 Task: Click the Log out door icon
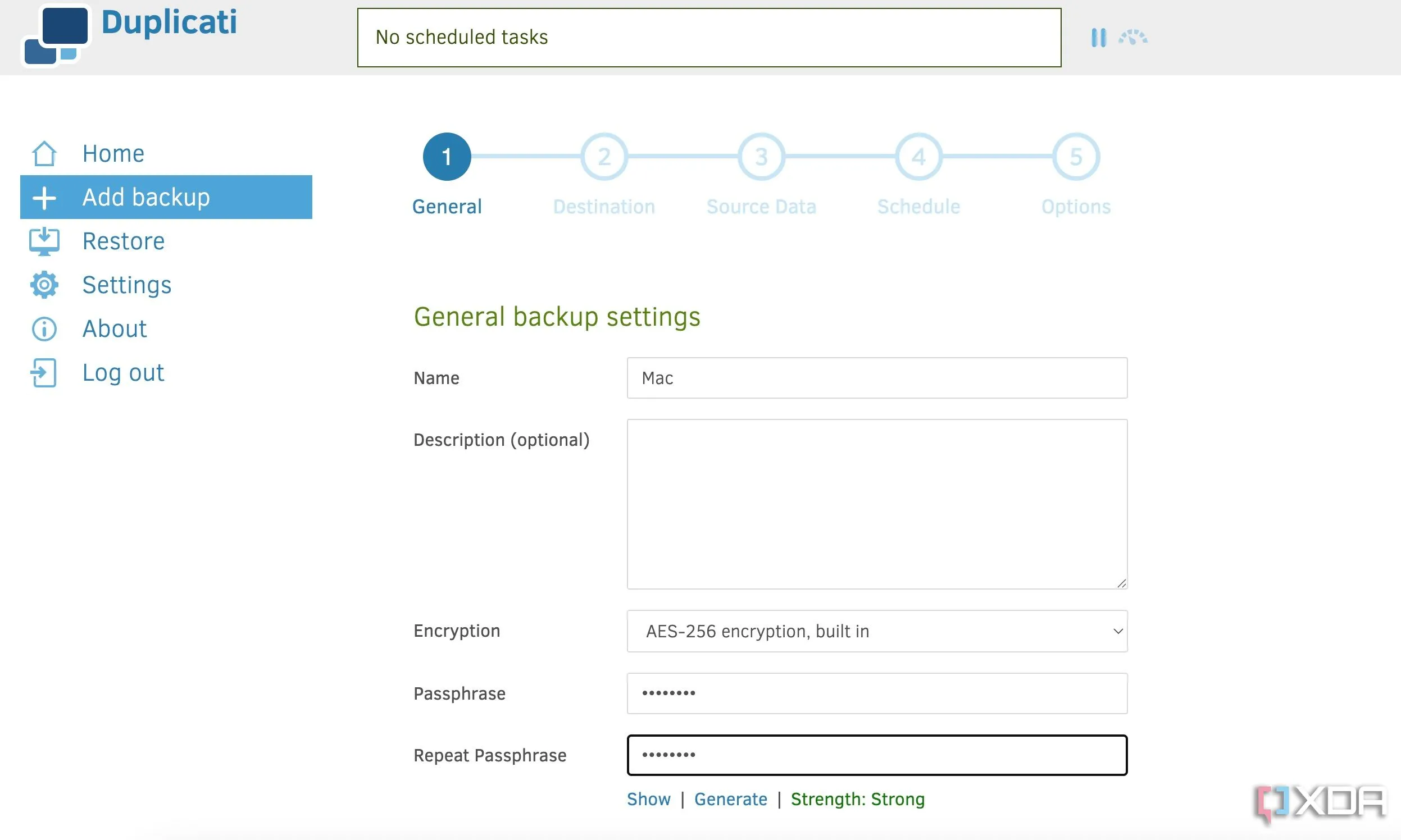pos(44,372)
